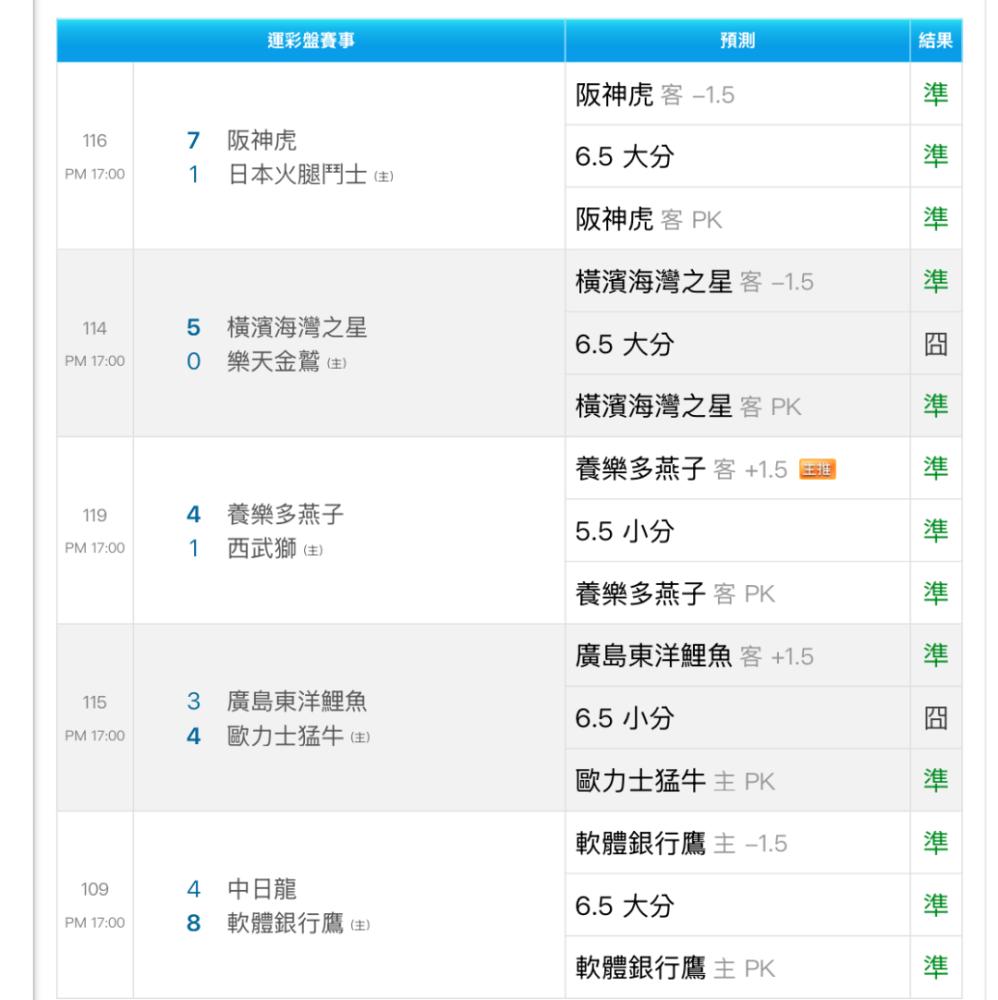Screen dimensions: 998x1000
Task: Click score 5 beside 橫濱海灣之星
Action: 194,328
